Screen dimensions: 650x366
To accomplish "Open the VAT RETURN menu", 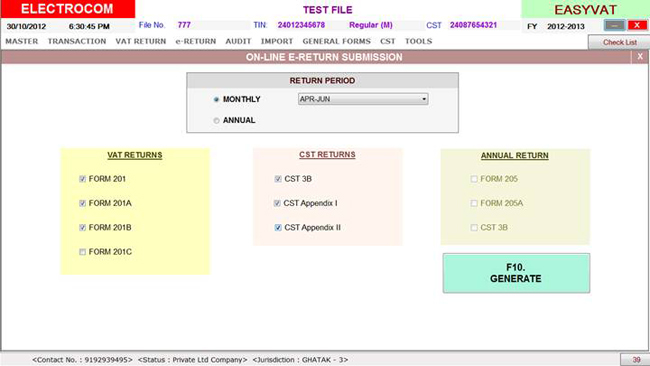I will pyautogui.click(x=141, y=41).
